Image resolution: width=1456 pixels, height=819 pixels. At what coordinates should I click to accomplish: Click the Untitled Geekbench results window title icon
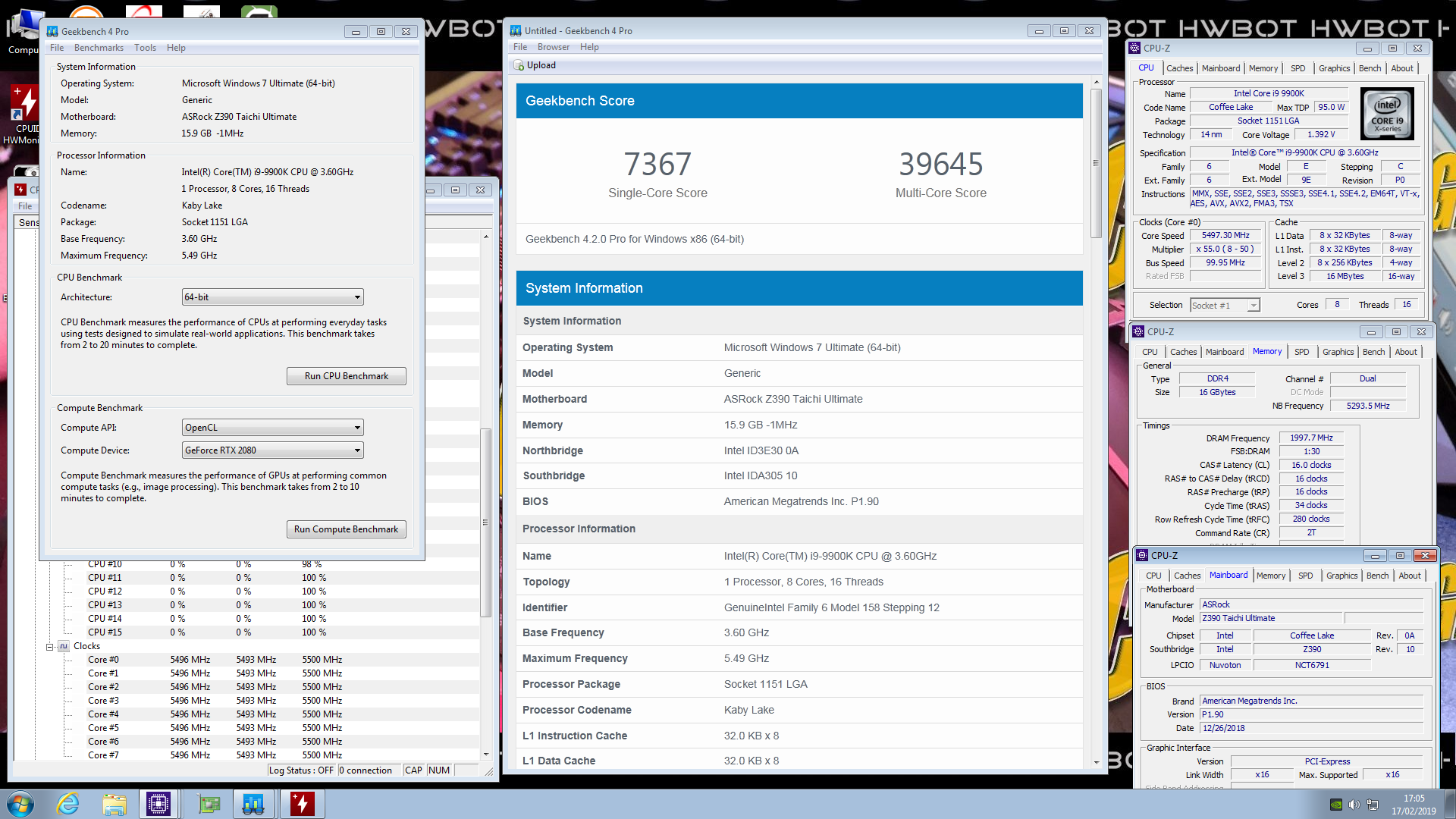pos(516,30)
